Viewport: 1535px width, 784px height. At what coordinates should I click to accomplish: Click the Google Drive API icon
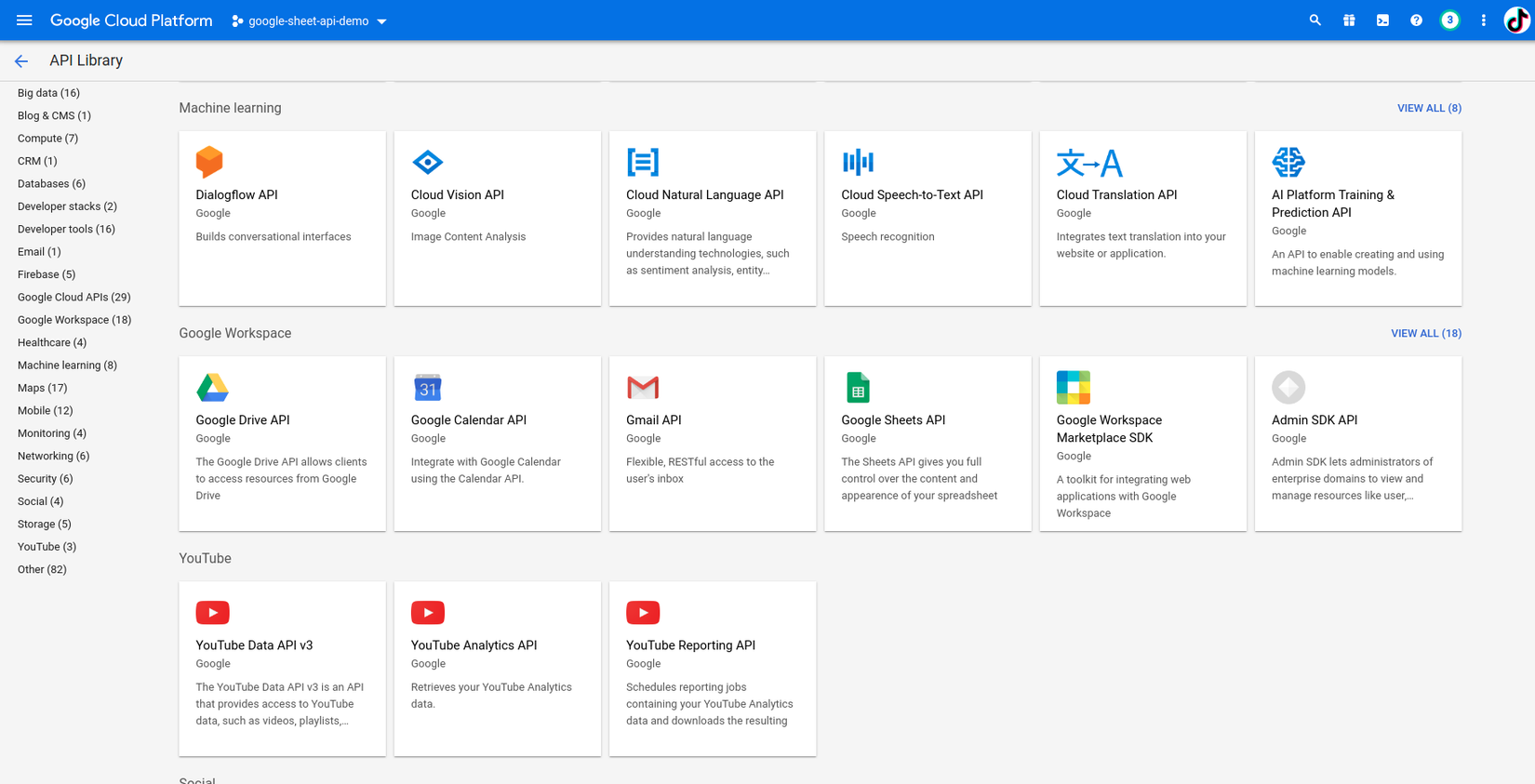tap(212, 387)
